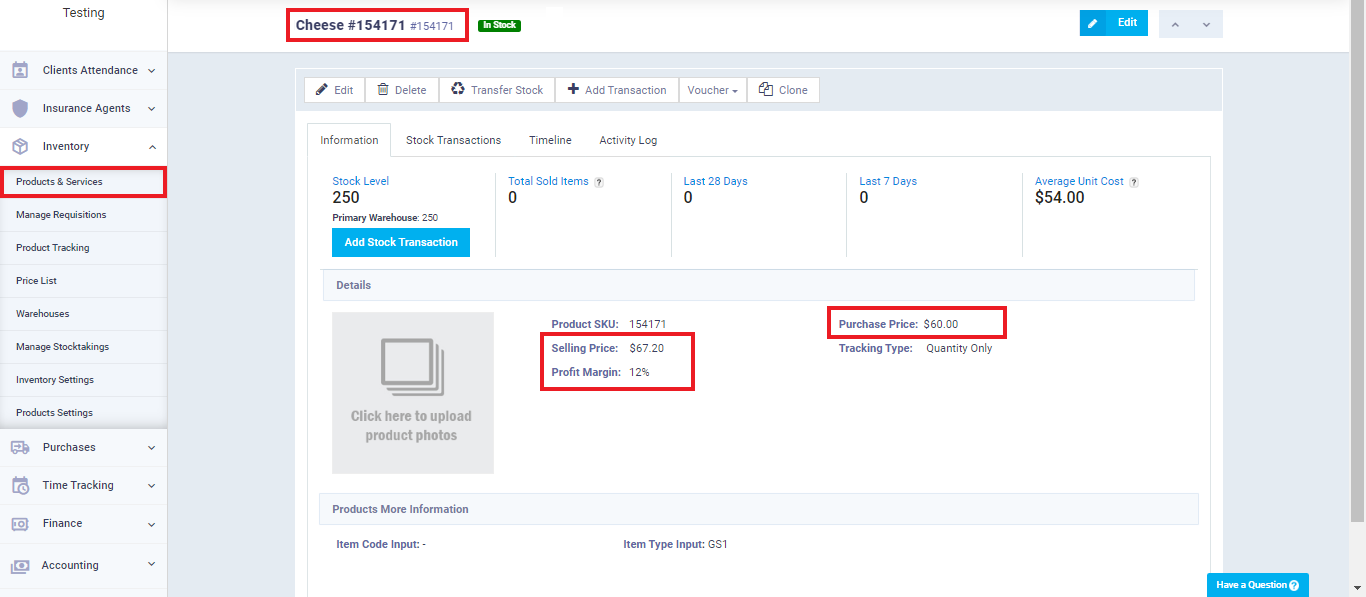Collapse the Inventory sidebar section
The image size is (1366, 597).
pos(152,147)
